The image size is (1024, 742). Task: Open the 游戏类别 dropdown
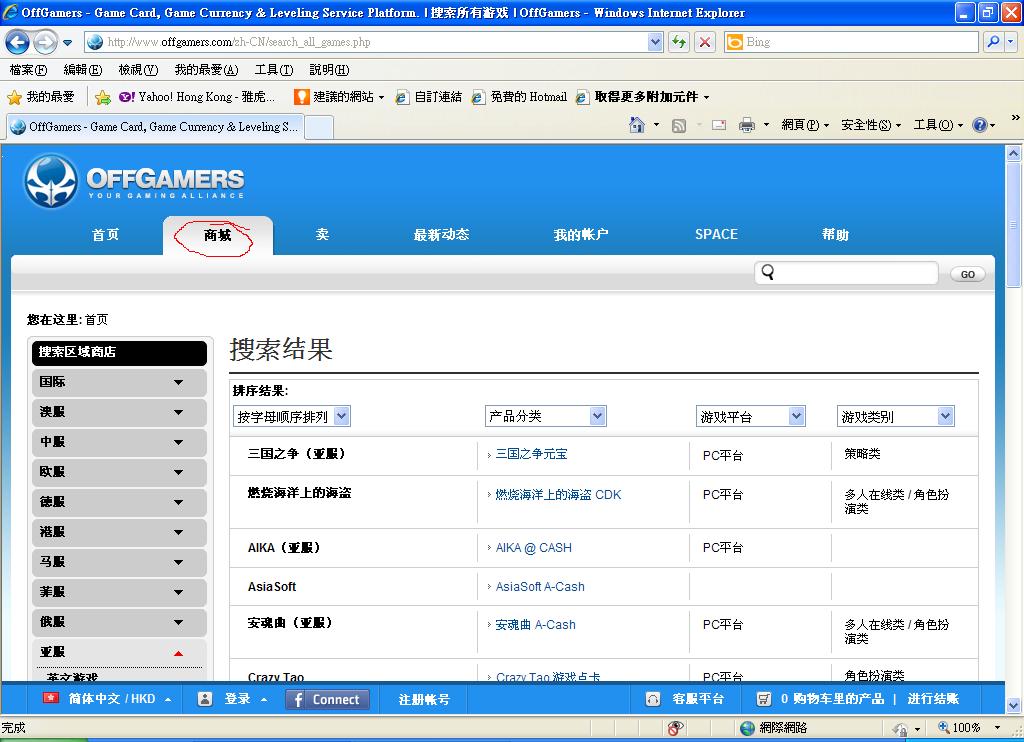point(895,417)
